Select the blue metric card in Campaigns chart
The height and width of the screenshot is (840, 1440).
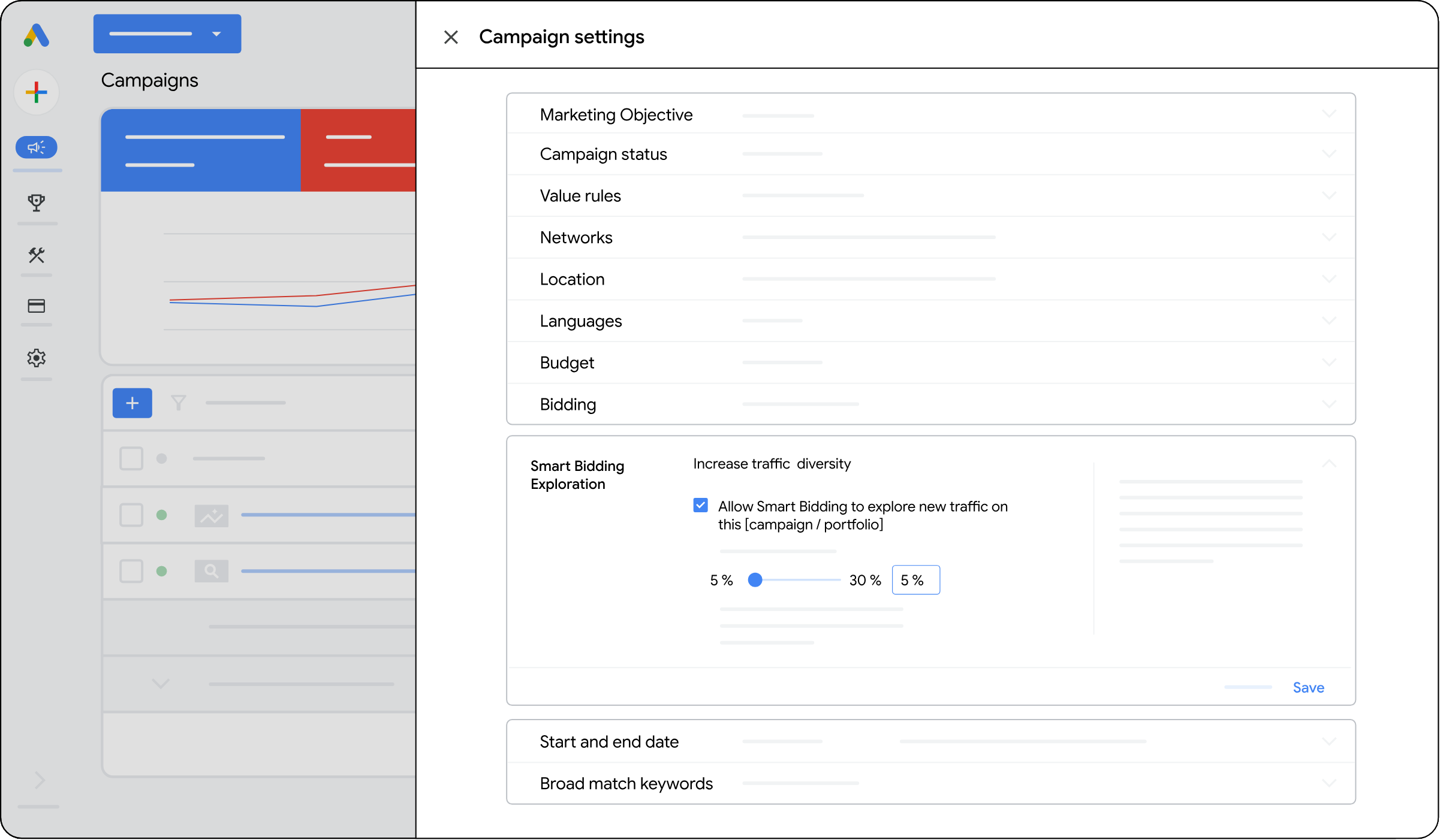click(x=201, y=150)
